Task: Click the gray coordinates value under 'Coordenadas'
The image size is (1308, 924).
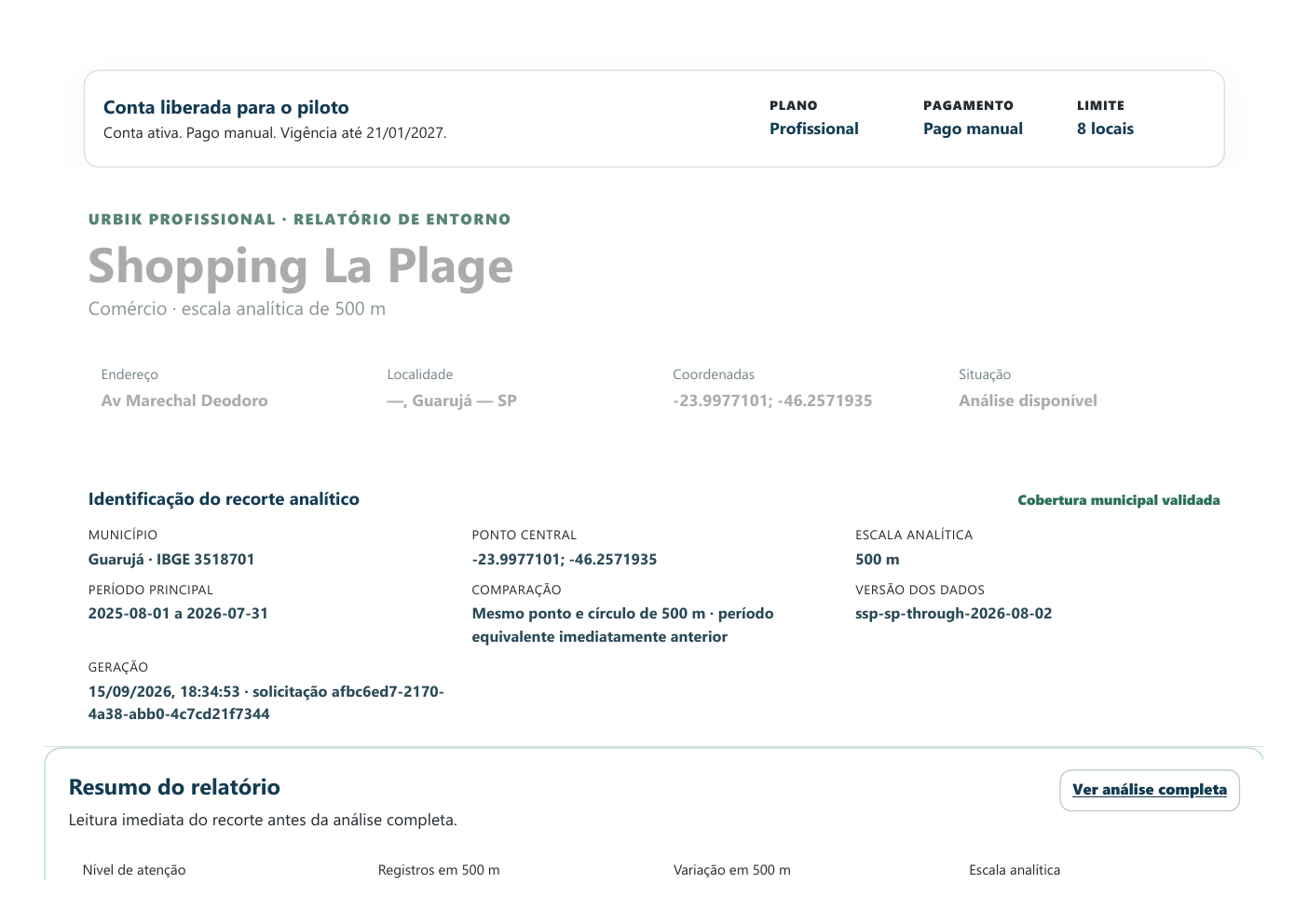Action: click(772, 401)
